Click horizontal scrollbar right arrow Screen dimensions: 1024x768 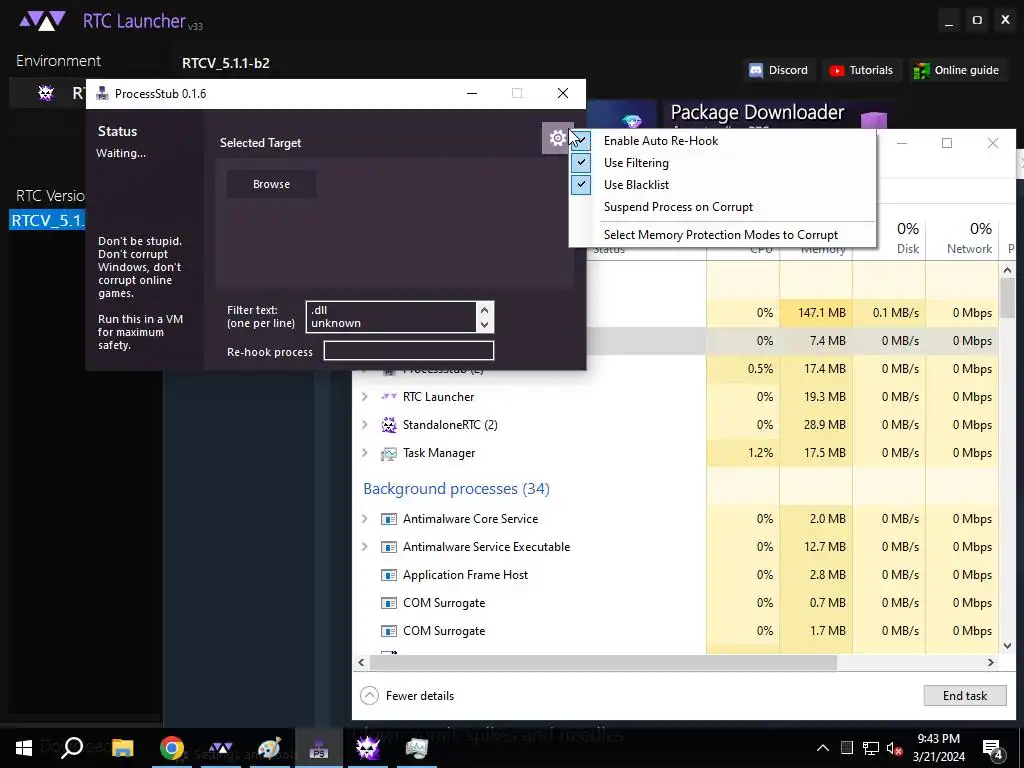pyautogui.click(x=991, y=662)
